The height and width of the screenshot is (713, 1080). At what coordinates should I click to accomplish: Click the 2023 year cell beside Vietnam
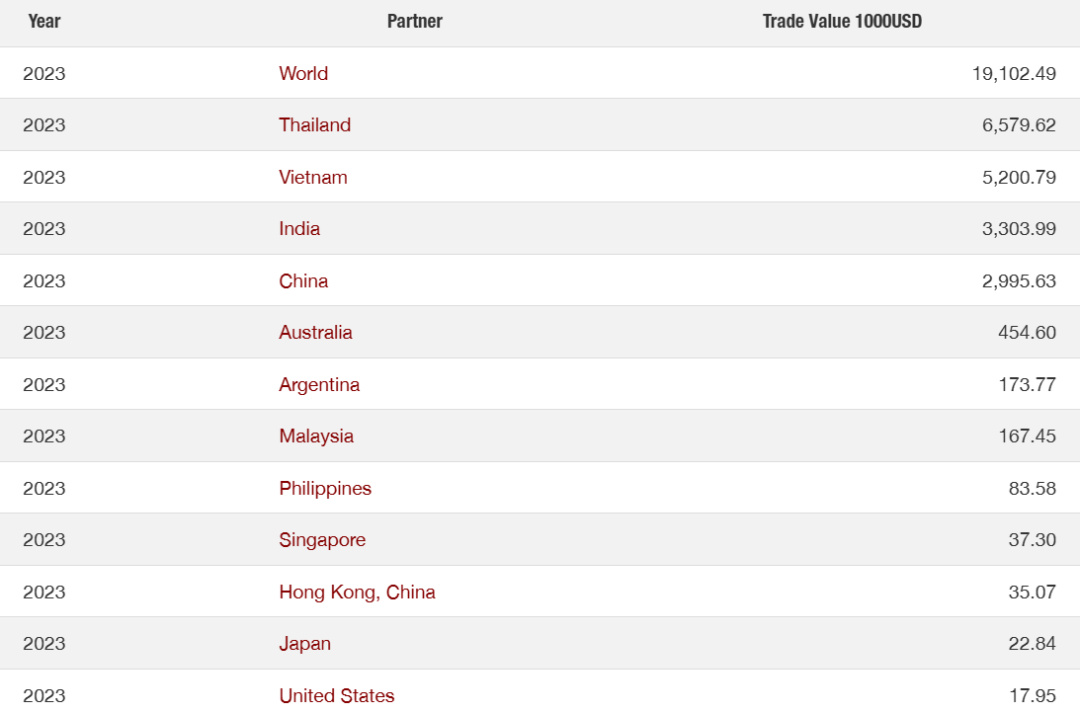click(x=44, y=177)
